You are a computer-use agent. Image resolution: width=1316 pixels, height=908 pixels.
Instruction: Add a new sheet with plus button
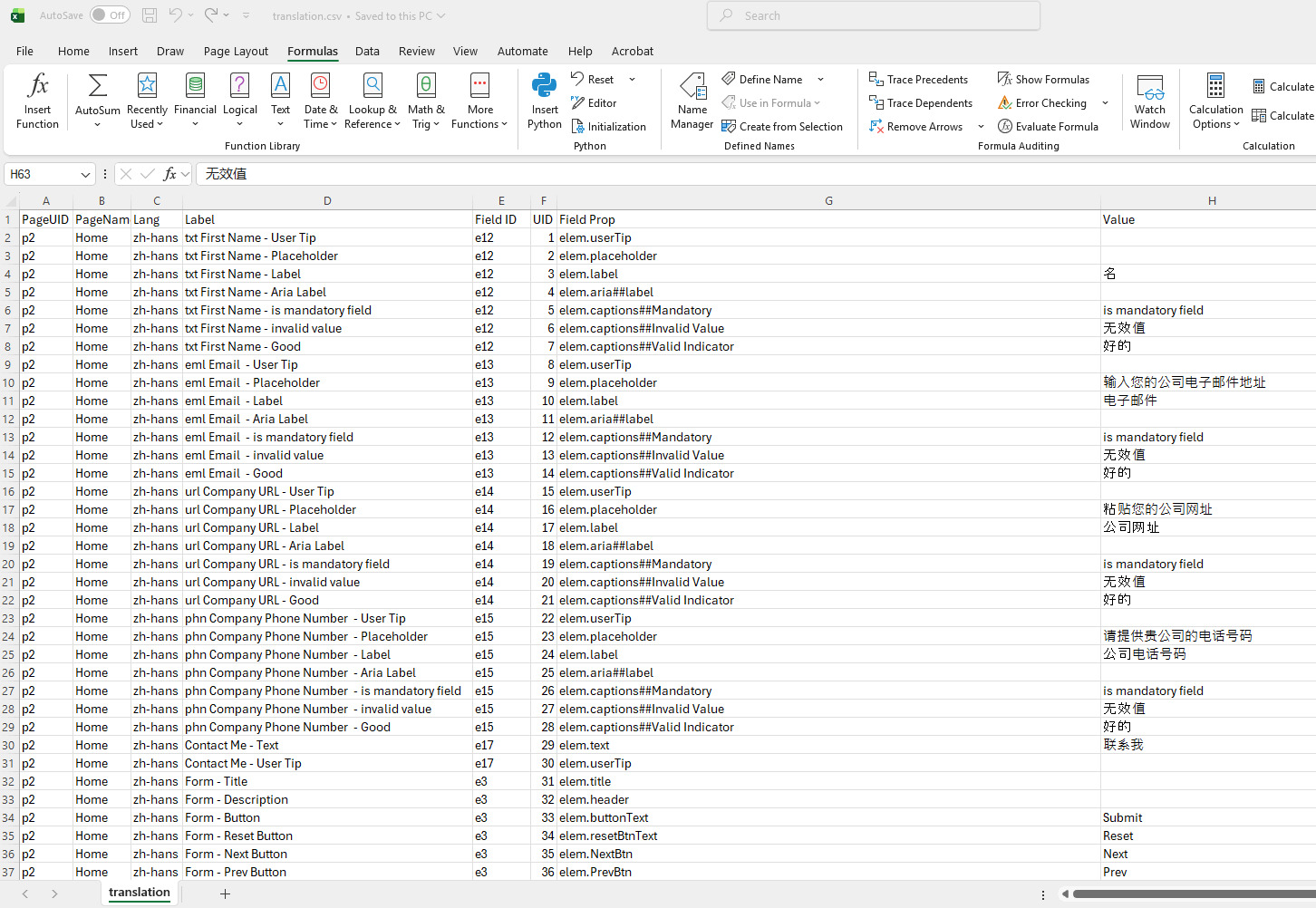[225, 894]
